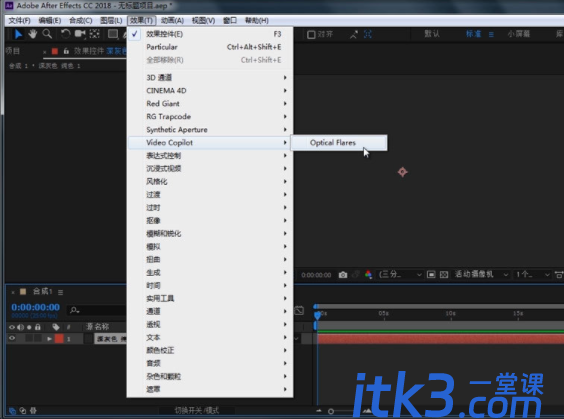Click the red label color of layer 1
This screenshot has height=419, width=564.
pos(59,339)
